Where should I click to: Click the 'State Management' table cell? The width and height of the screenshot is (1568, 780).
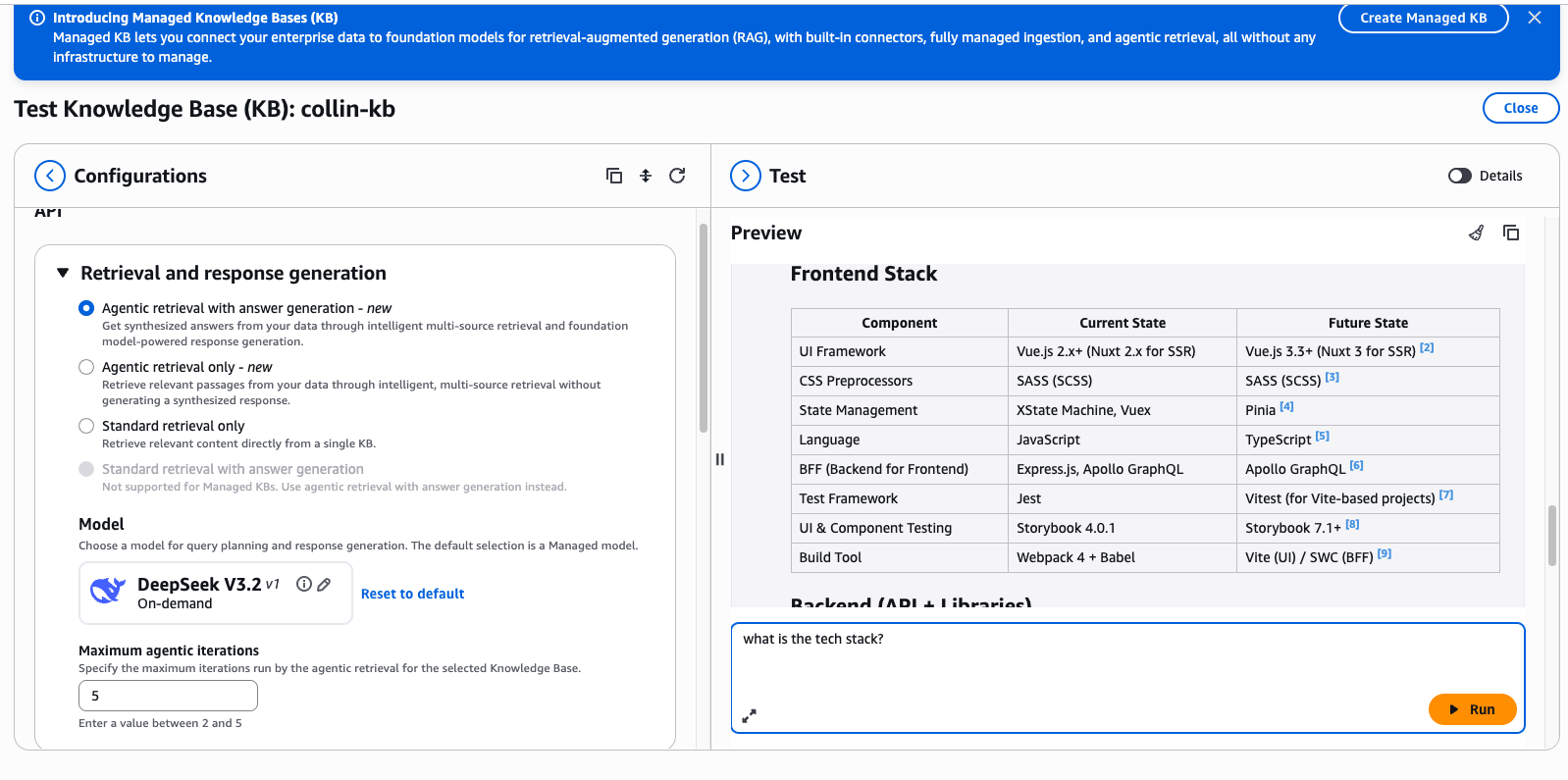[x=900, y=410]
